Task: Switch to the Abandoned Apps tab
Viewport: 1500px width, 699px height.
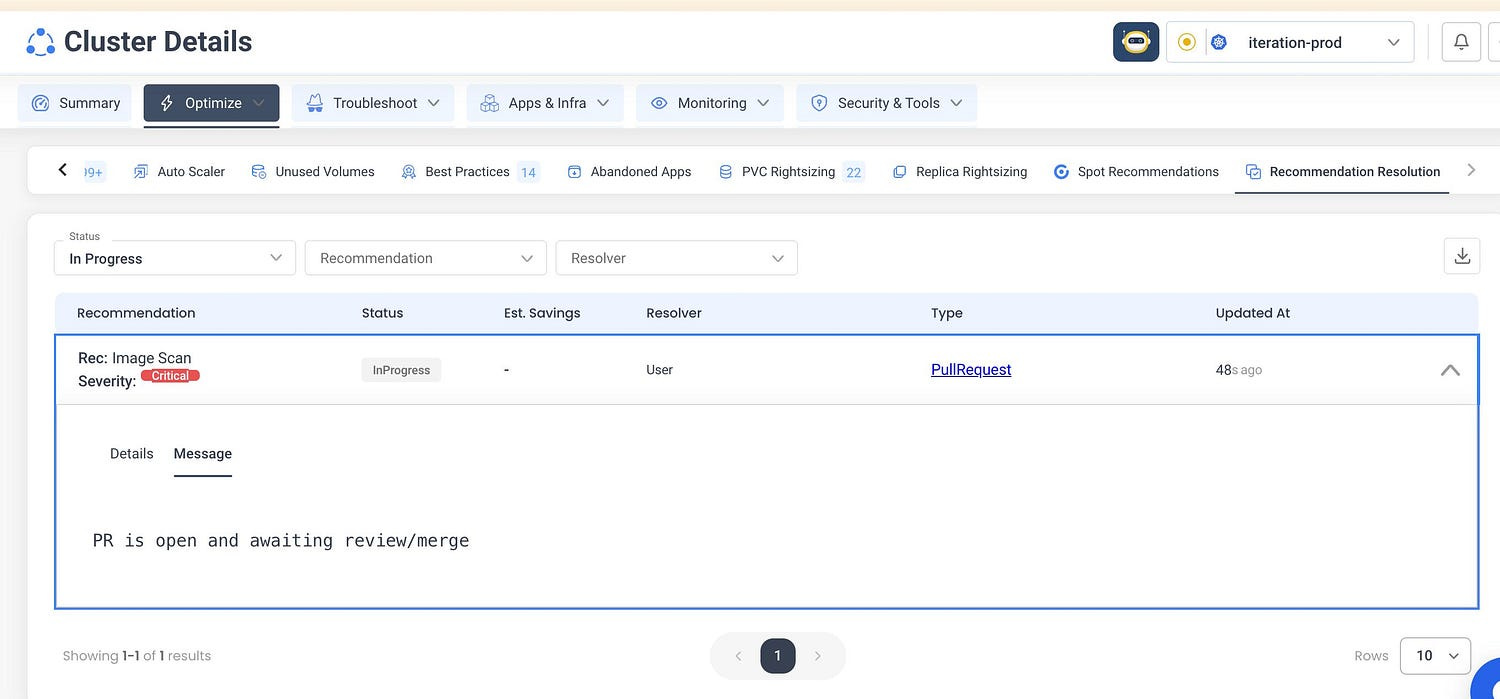Action: tap(629, 172)
